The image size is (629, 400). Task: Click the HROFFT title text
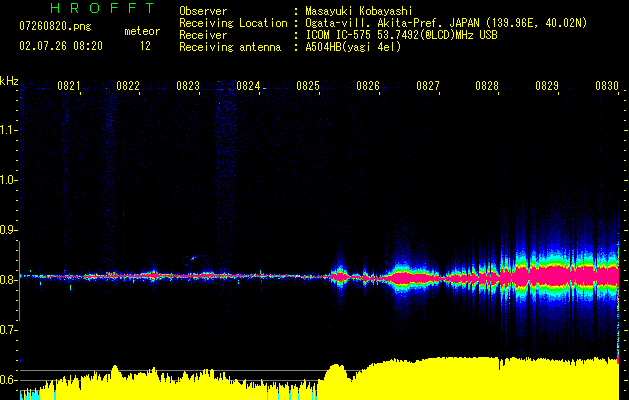point(102,8)
